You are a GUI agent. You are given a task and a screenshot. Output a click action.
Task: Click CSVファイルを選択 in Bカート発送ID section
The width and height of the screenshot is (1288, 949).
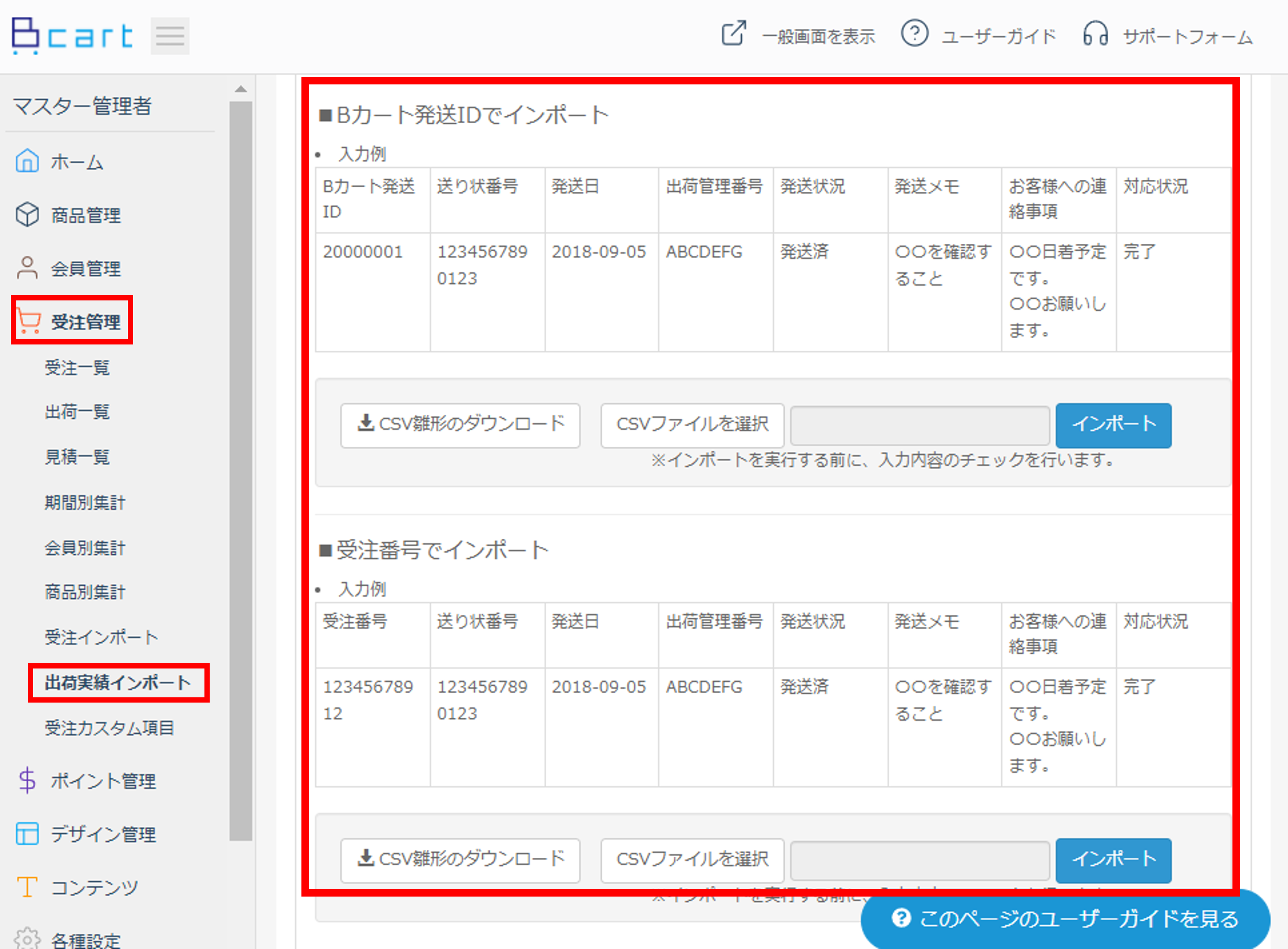click(692, 425)
